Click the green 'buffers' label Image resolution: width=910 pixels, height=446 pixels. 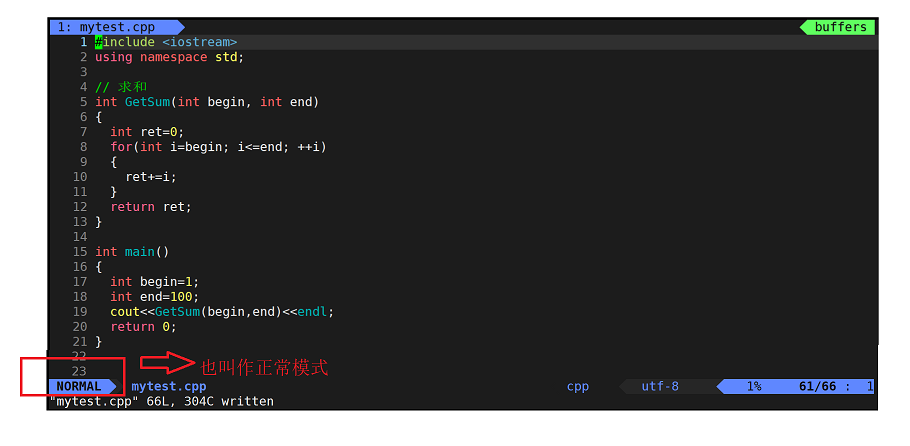tap(840, 27)
